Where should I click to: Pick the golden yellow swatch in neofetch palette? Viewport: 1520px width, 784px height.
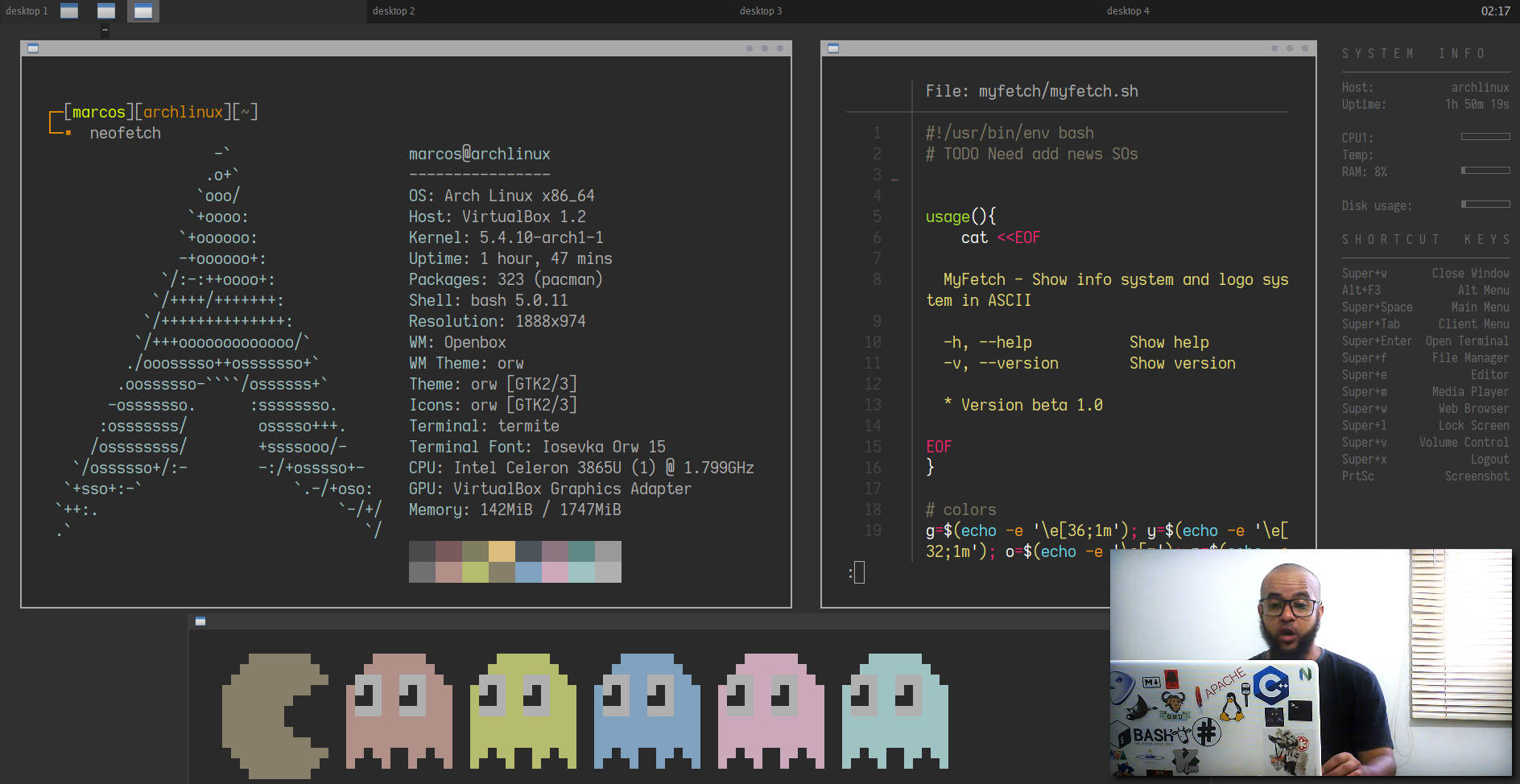[x=502, y=551]
